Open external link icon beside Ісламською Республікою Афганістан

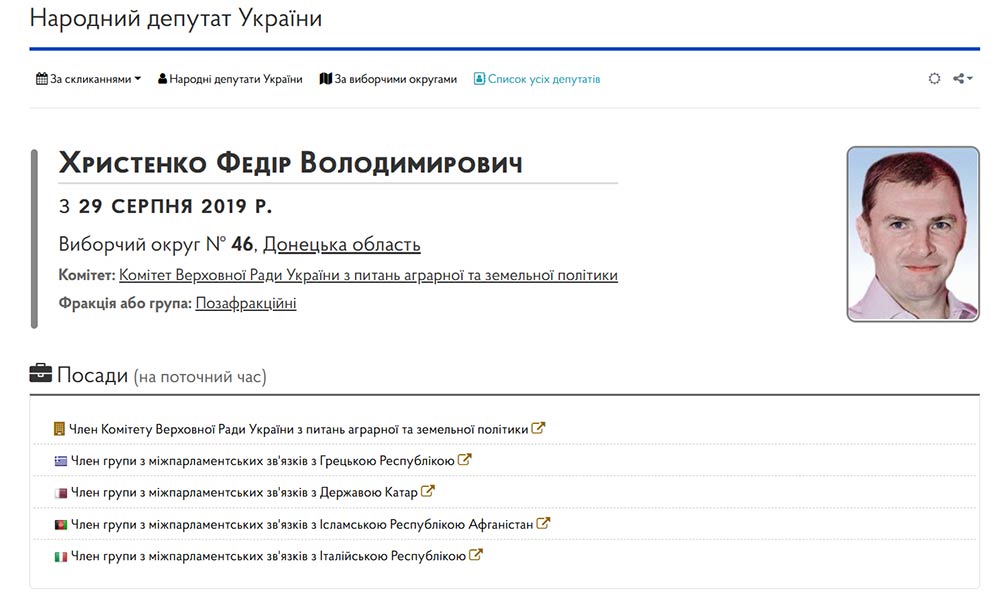pyautogui.click(x=543, y=523)
